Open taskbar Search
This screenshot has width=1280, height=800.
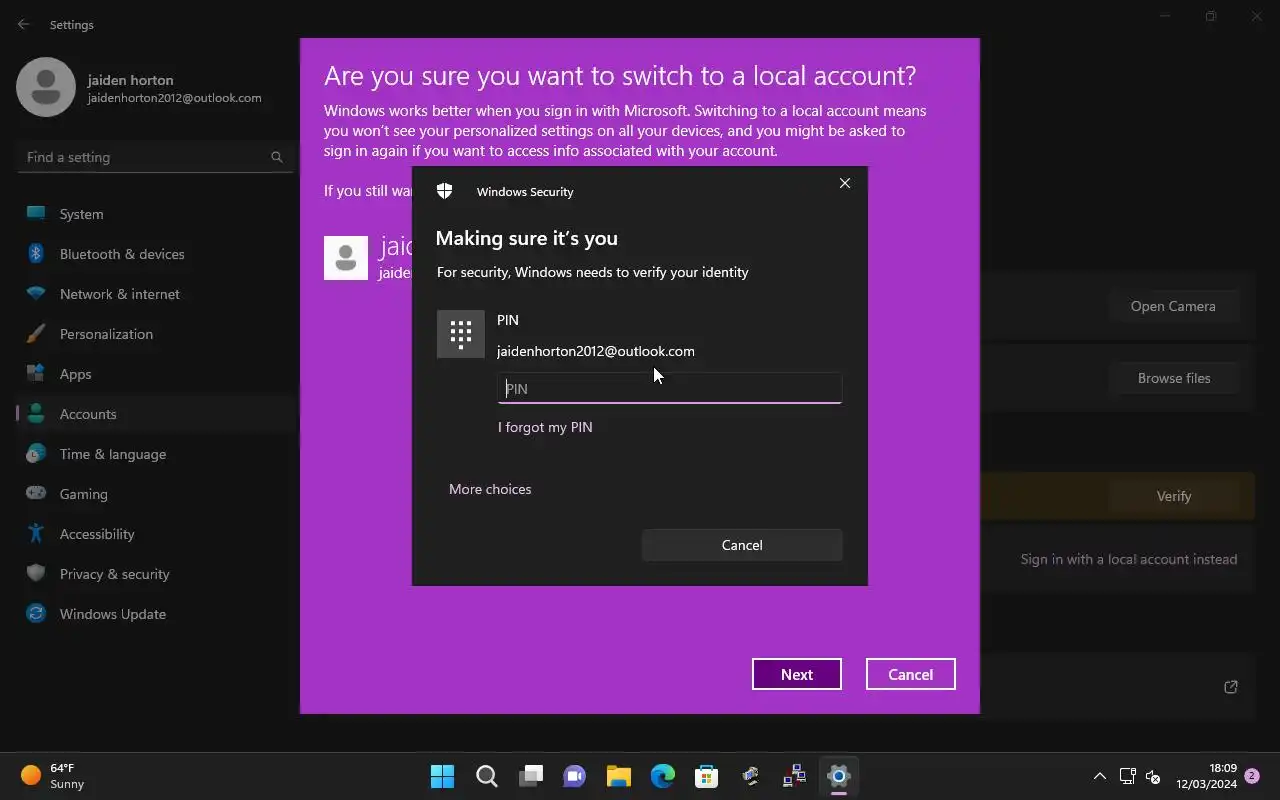[486, 776]
